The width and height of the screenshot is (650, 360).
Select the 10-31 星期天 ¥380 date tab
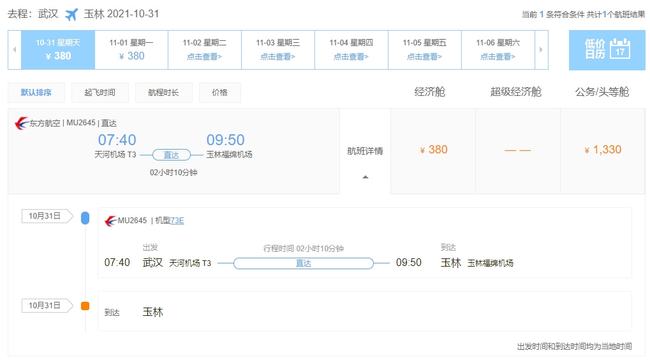point(58,50)
